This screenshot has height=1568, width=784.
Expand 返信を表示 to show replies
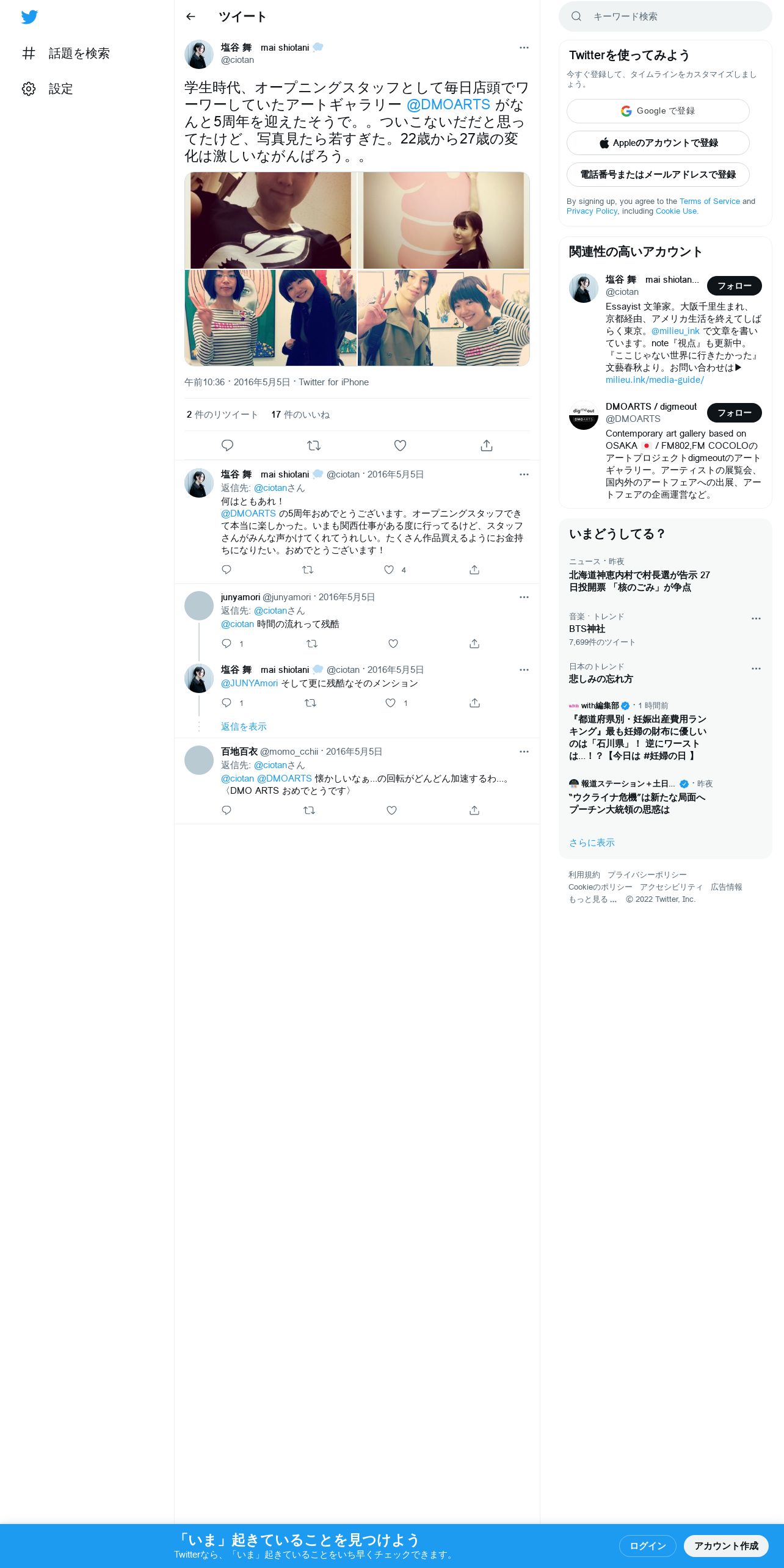point(244,727)
